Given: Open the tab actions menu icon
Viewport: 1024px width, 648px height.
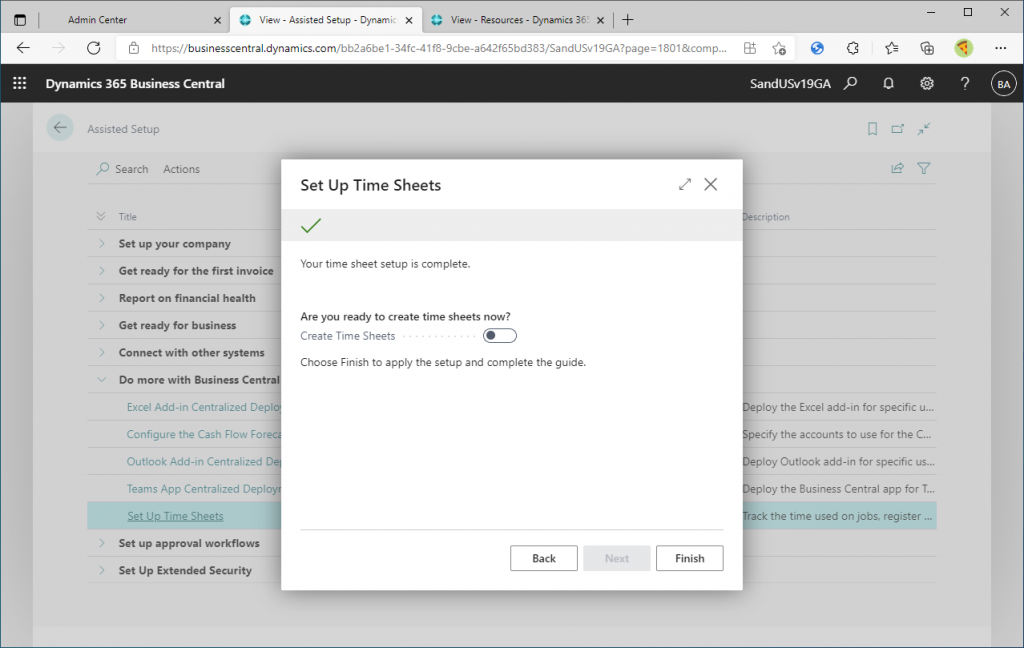Looking at the screenshot, I should tap(20, 20).
